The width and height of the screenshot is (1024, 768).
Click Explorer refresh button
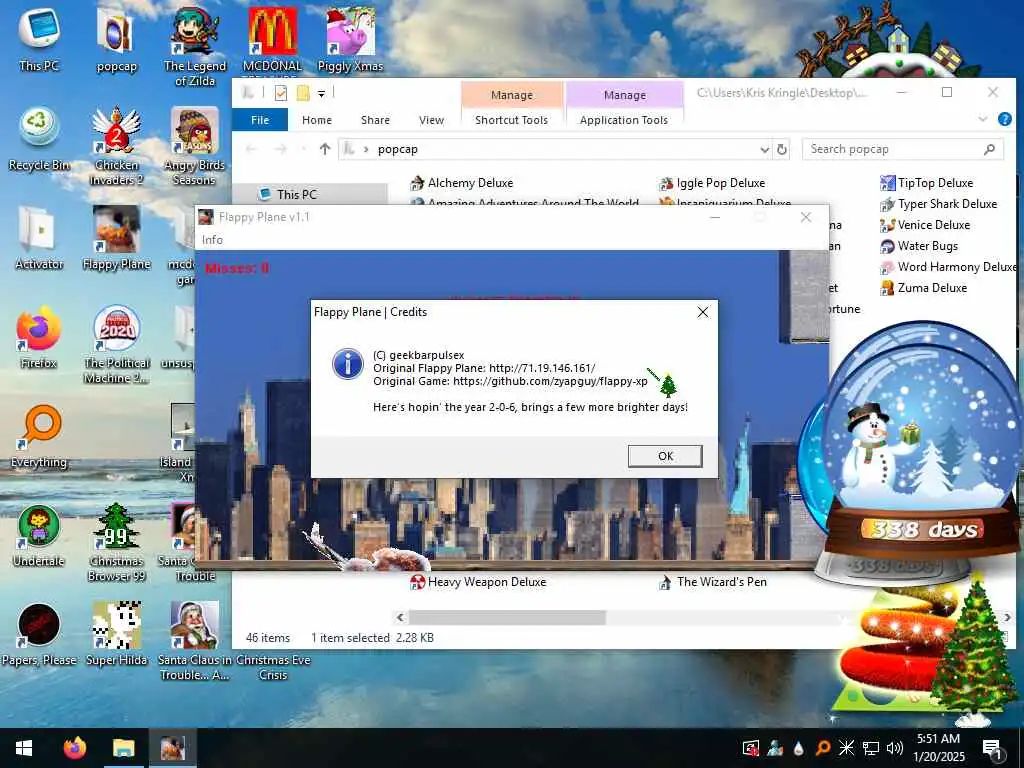(782, 150)
